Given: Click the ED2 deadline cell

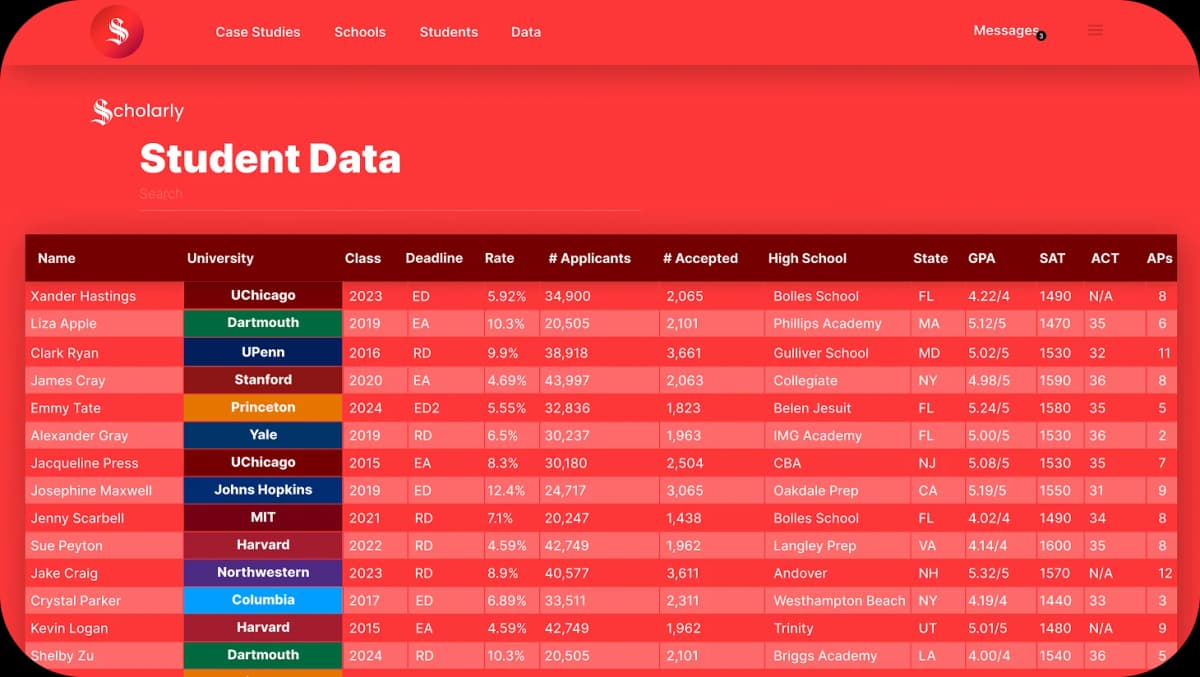Looking at the screenshot, I should click(x=425, y=408).
